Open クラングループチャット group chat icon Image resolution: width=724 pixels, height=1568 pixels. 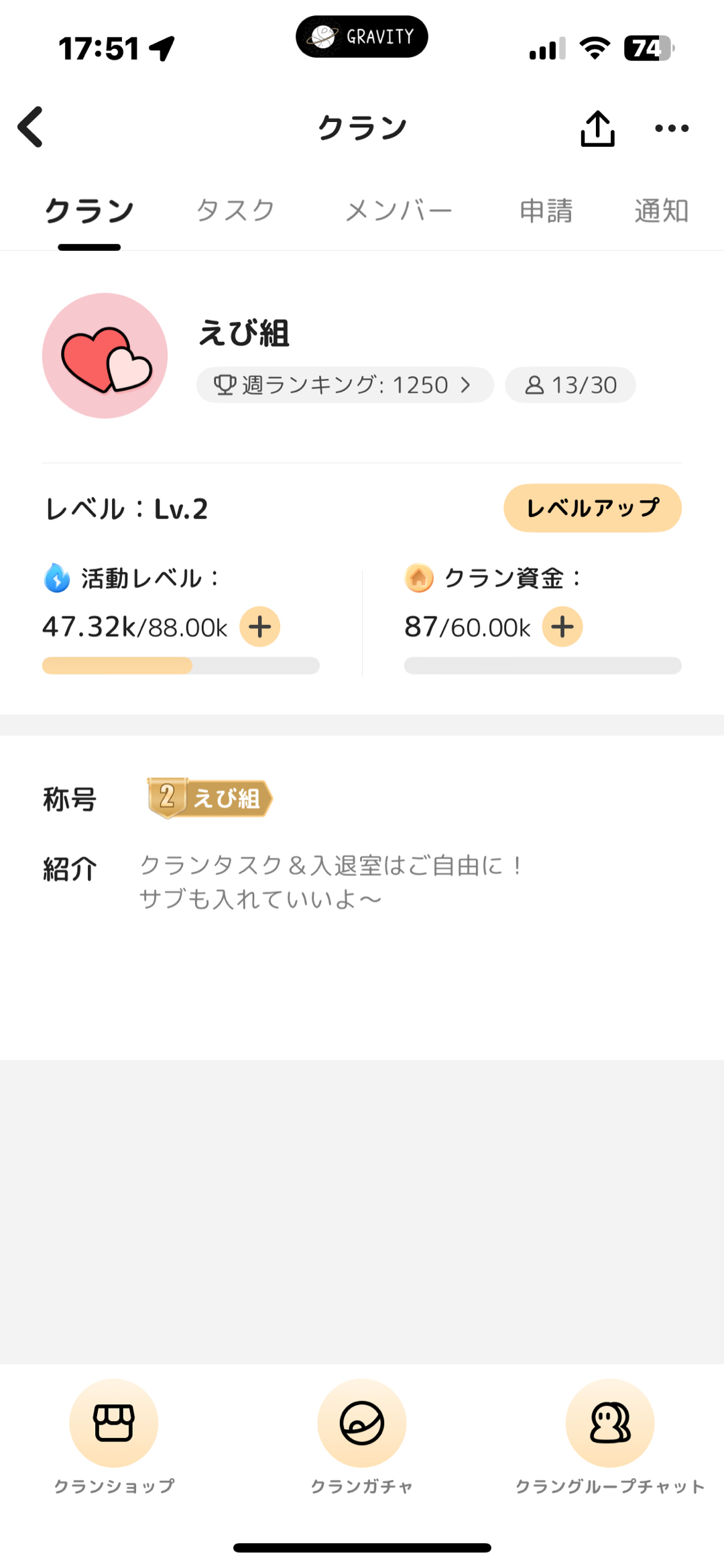(610, 1422)
